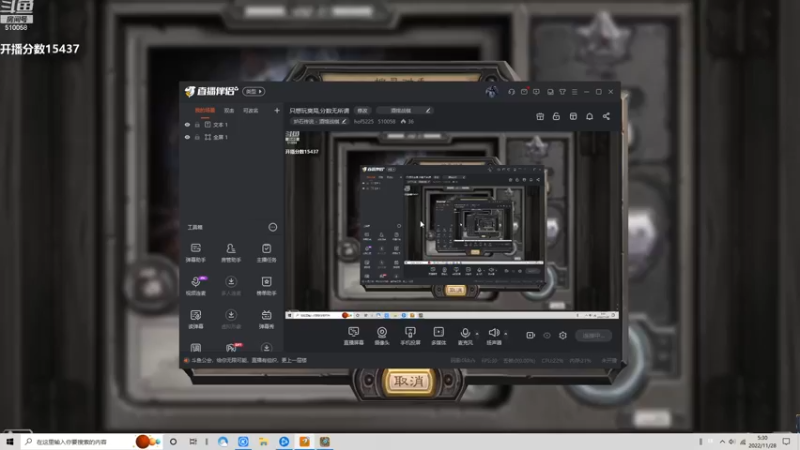The height and width of the screenshot is (450, 800).
Task: Open the microphone tool with purple badge
Action: (x=196, y=286)
